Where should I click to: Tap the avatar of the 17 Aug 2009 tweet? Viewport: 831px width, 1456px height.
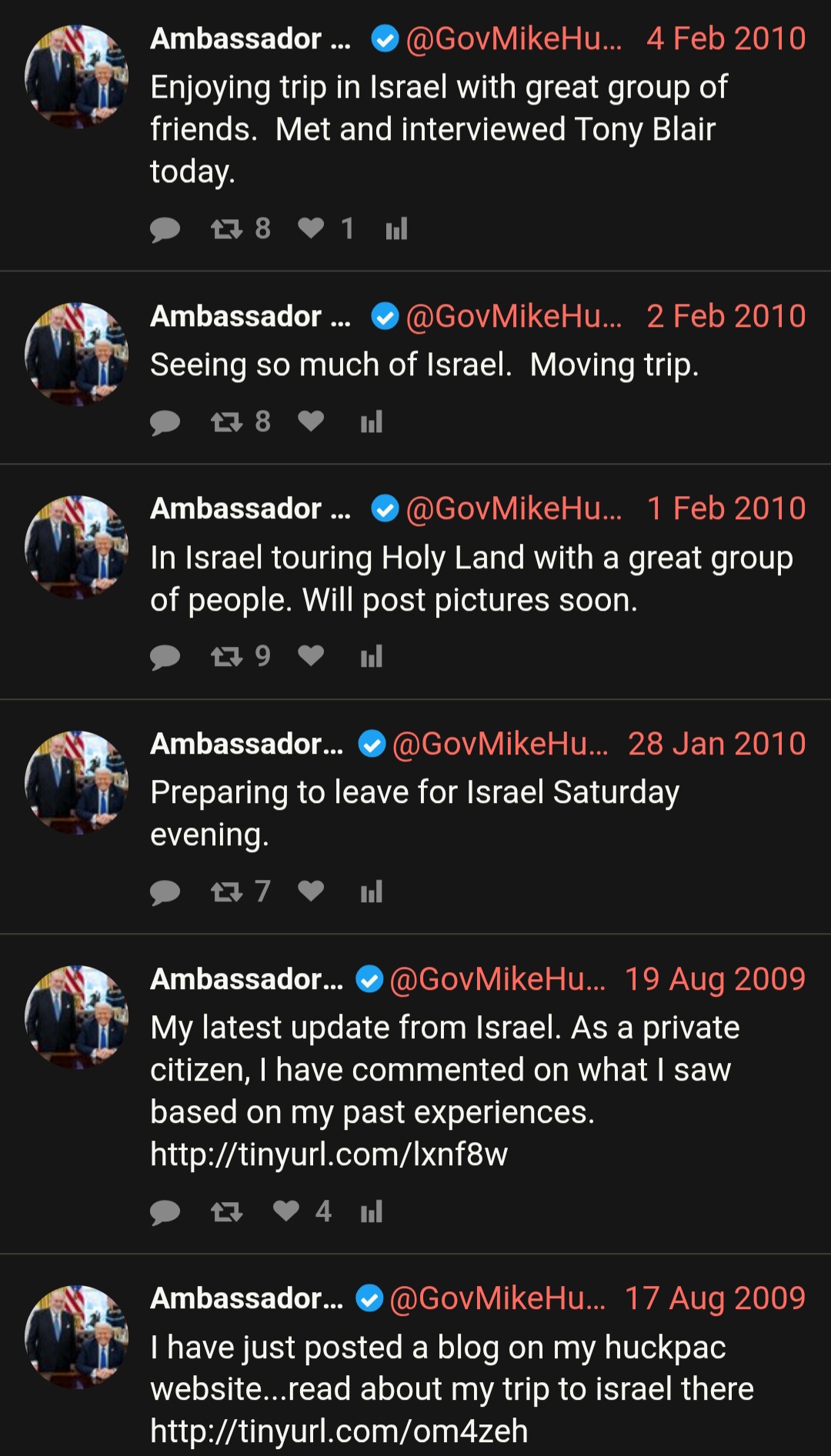(x=76, y=1337)
